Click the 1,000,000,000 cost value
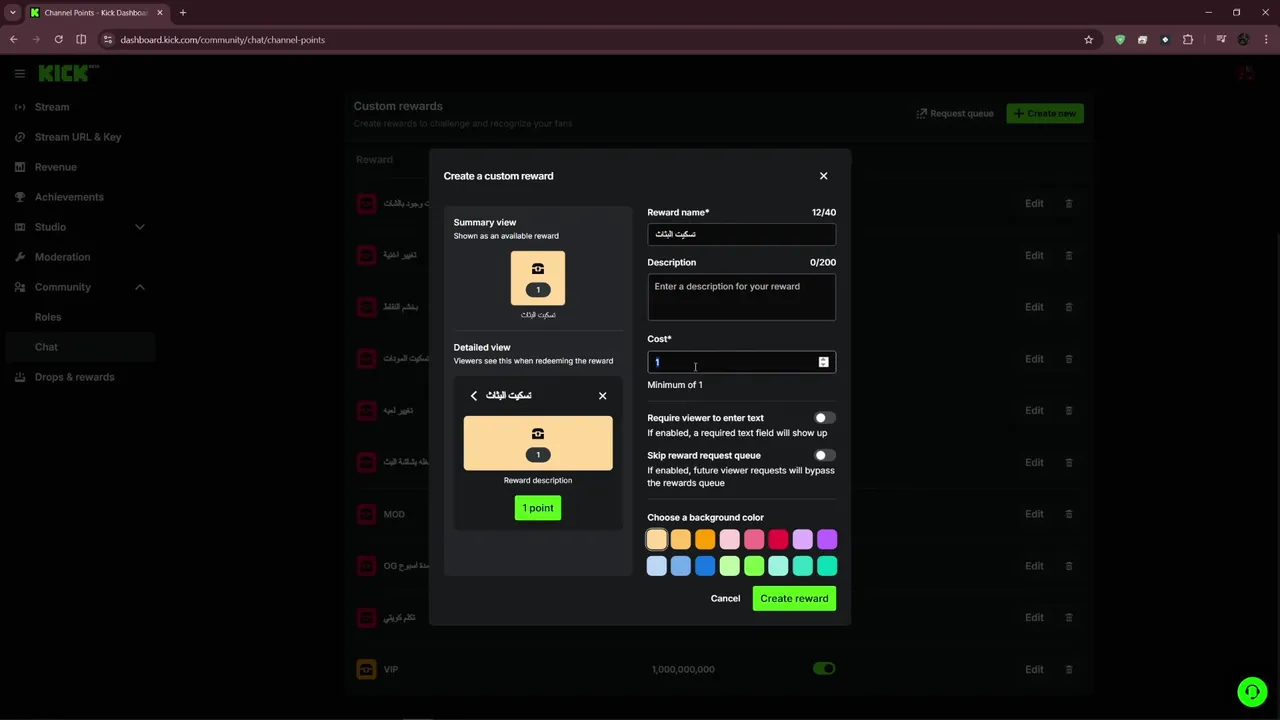Viewport: 1280px width, 720px height. [683, 669]
